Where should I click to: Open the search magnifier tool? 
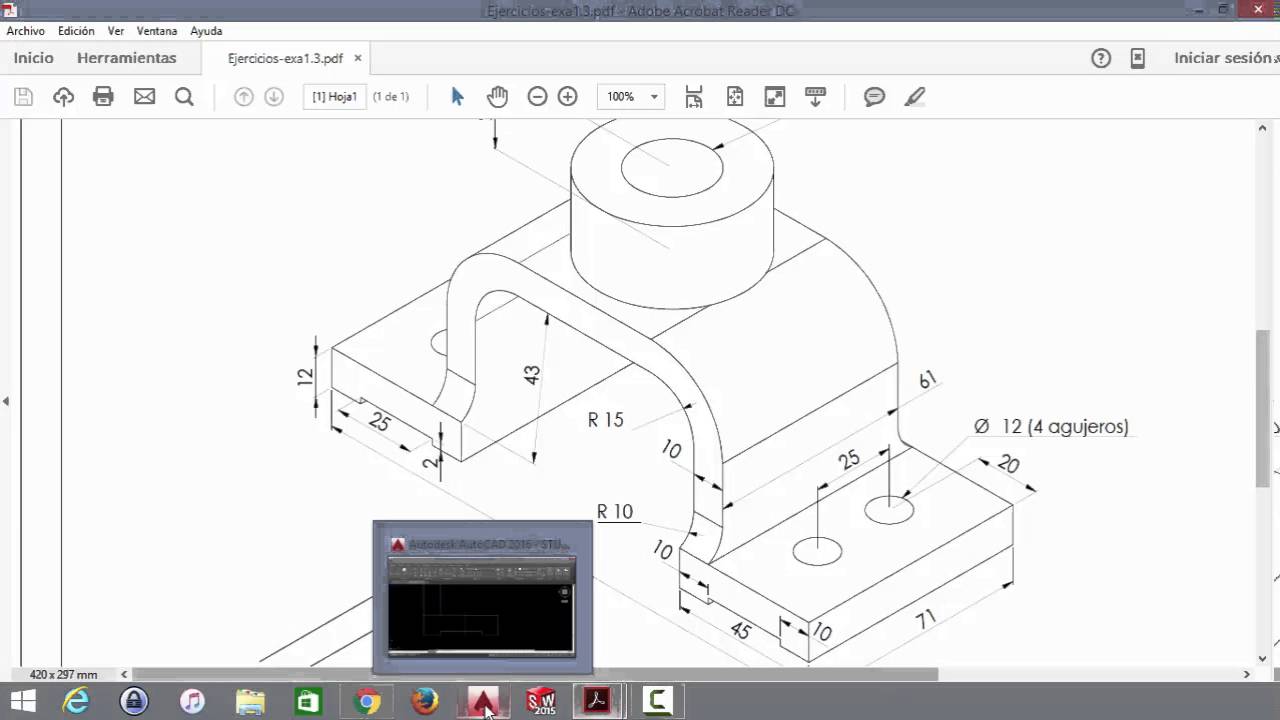(x=184, y=97)
